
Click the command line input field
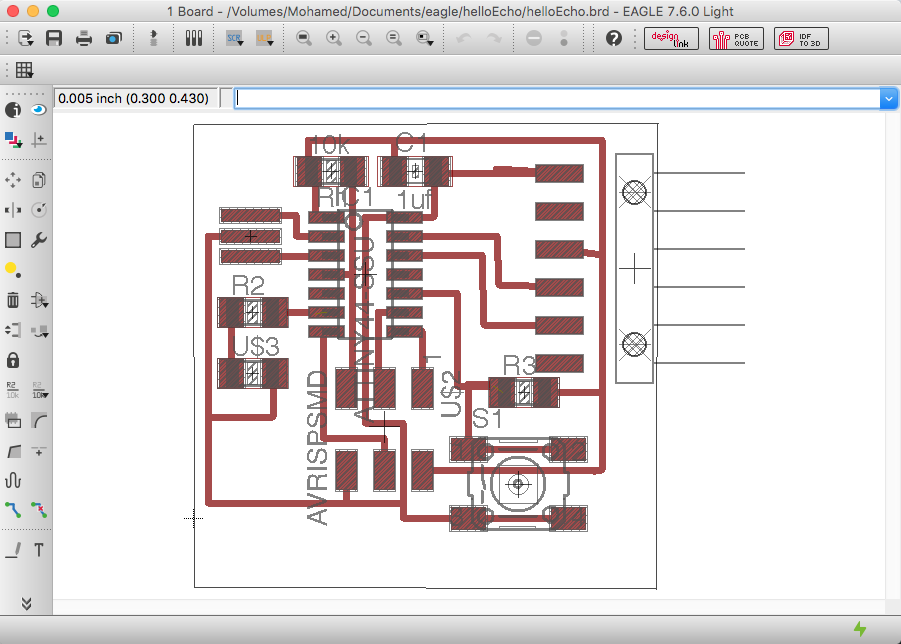(x=557, y=98)
